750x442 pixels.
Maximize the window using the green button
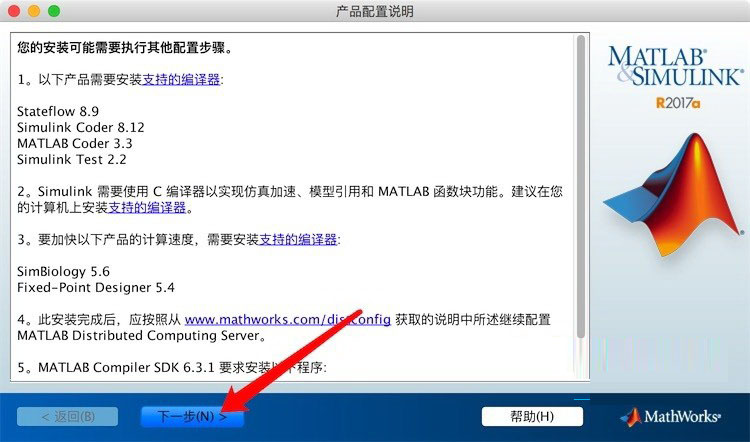[54, 11]
